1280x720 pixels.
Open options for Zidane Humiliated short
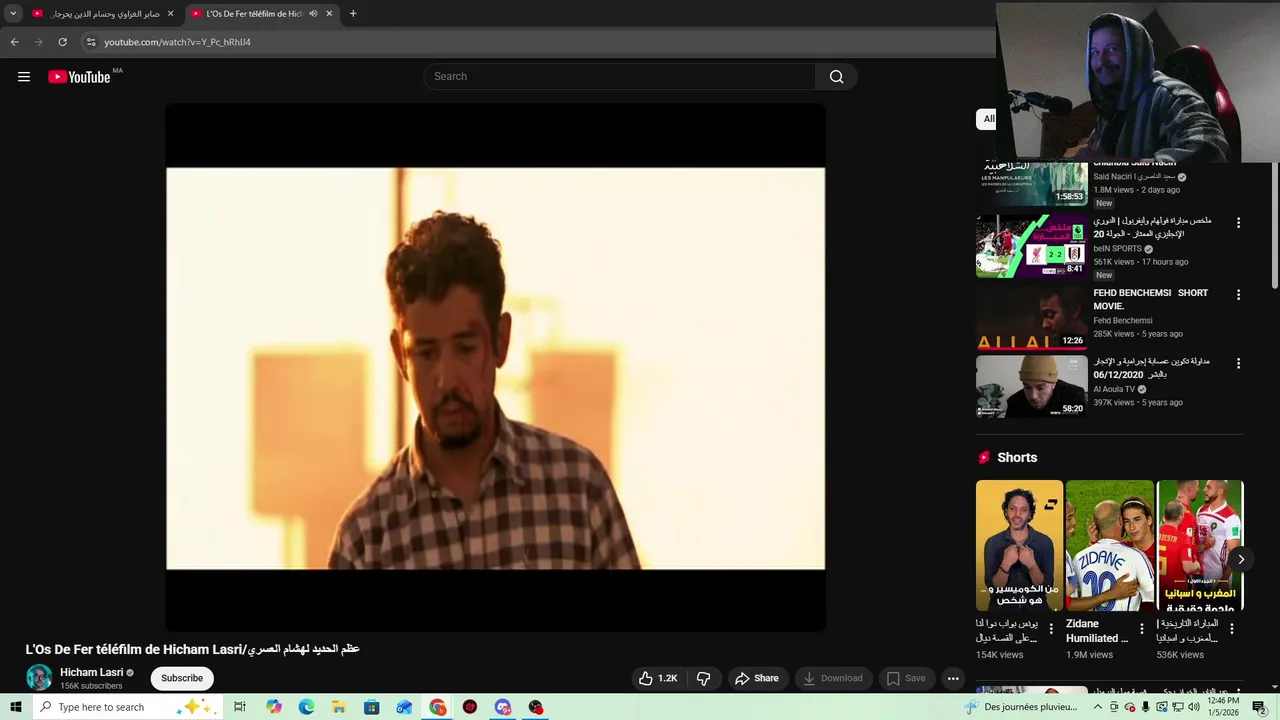(x=1141, y=629)
